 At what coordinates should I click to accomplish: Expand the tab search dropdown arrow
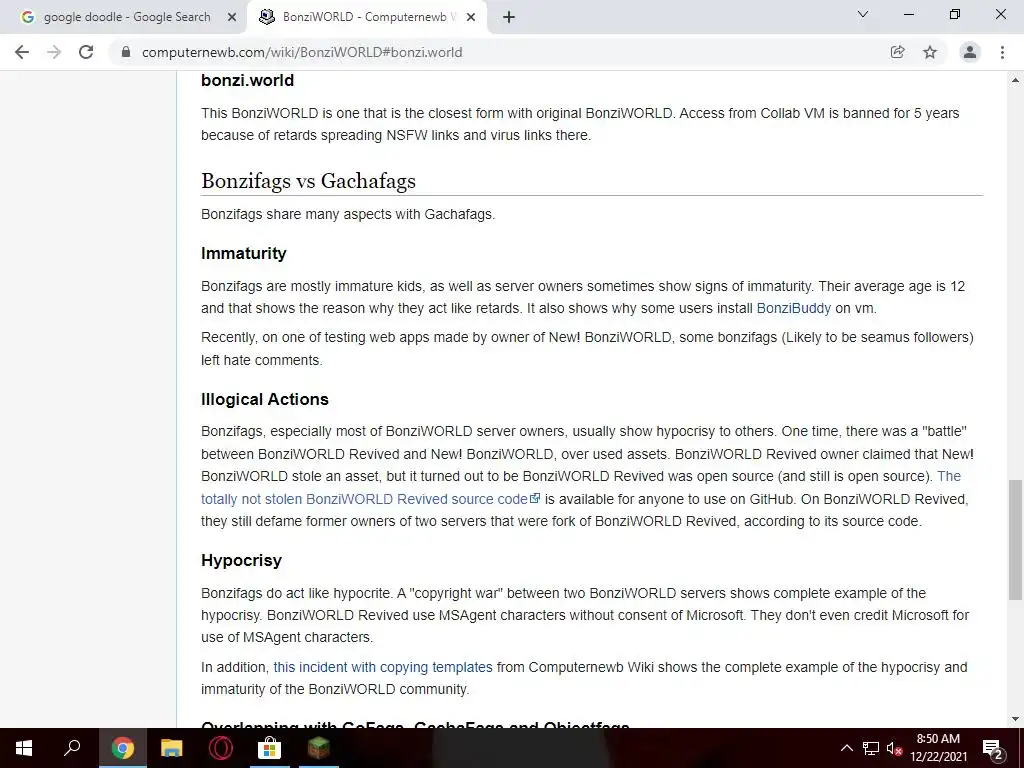tap(863, 14)
